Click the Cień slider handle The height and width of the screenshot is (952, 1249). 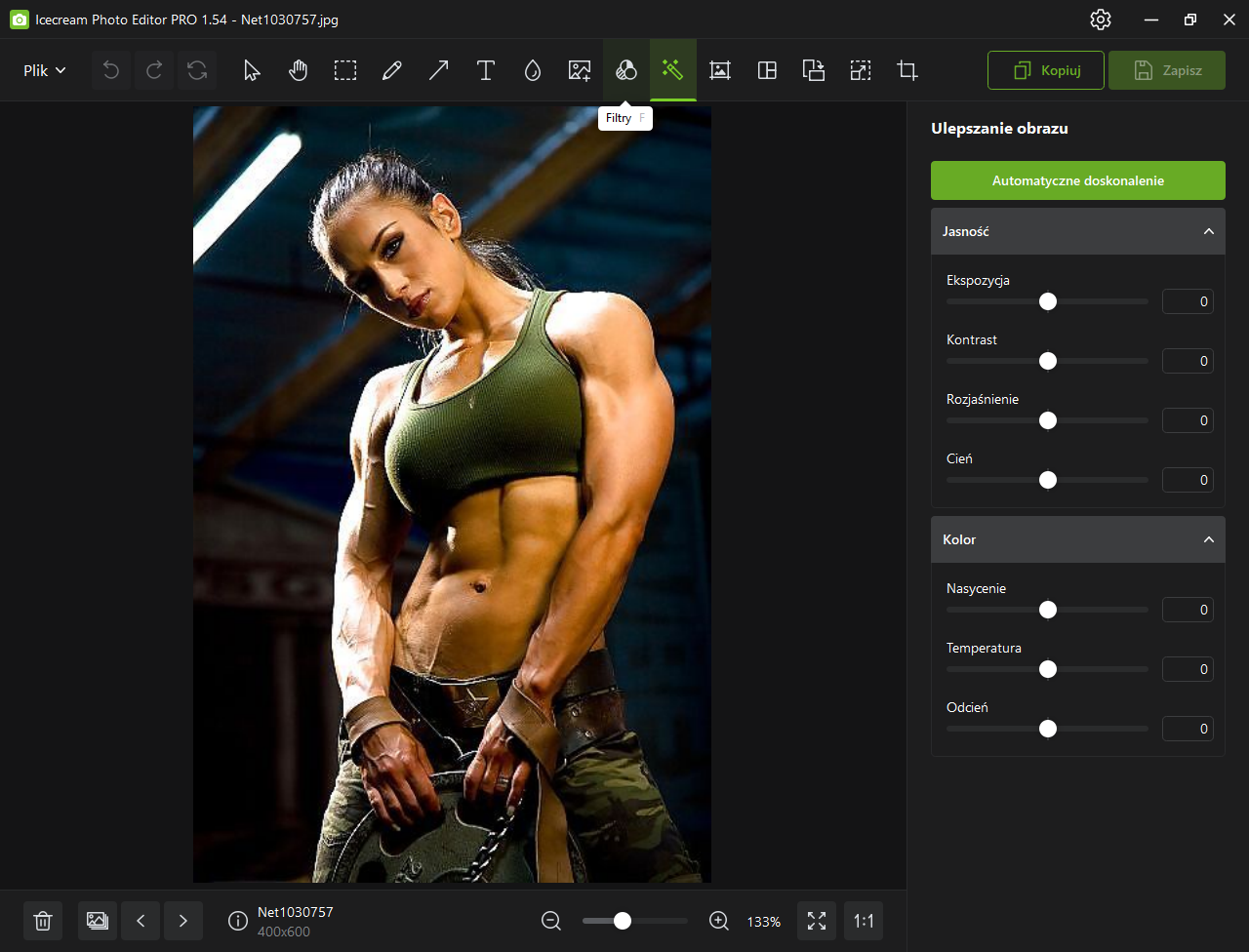[1048, 480]
